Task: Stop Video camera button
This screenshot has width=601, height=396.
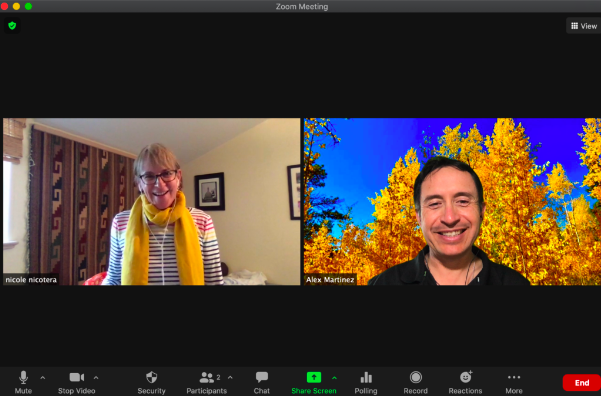Action: (76, 382)
